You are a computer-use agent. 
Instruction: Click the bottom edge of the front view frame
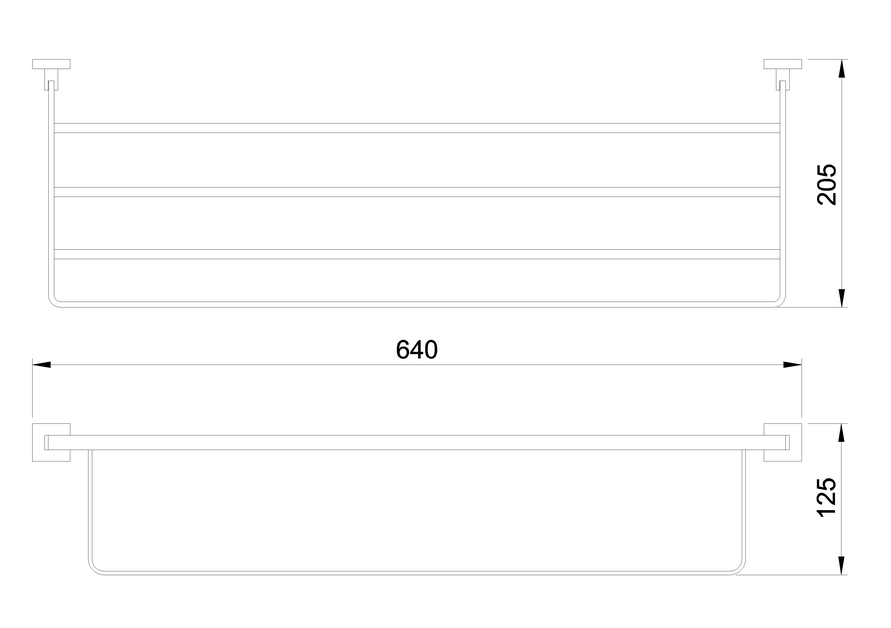(x=417, y=305)
